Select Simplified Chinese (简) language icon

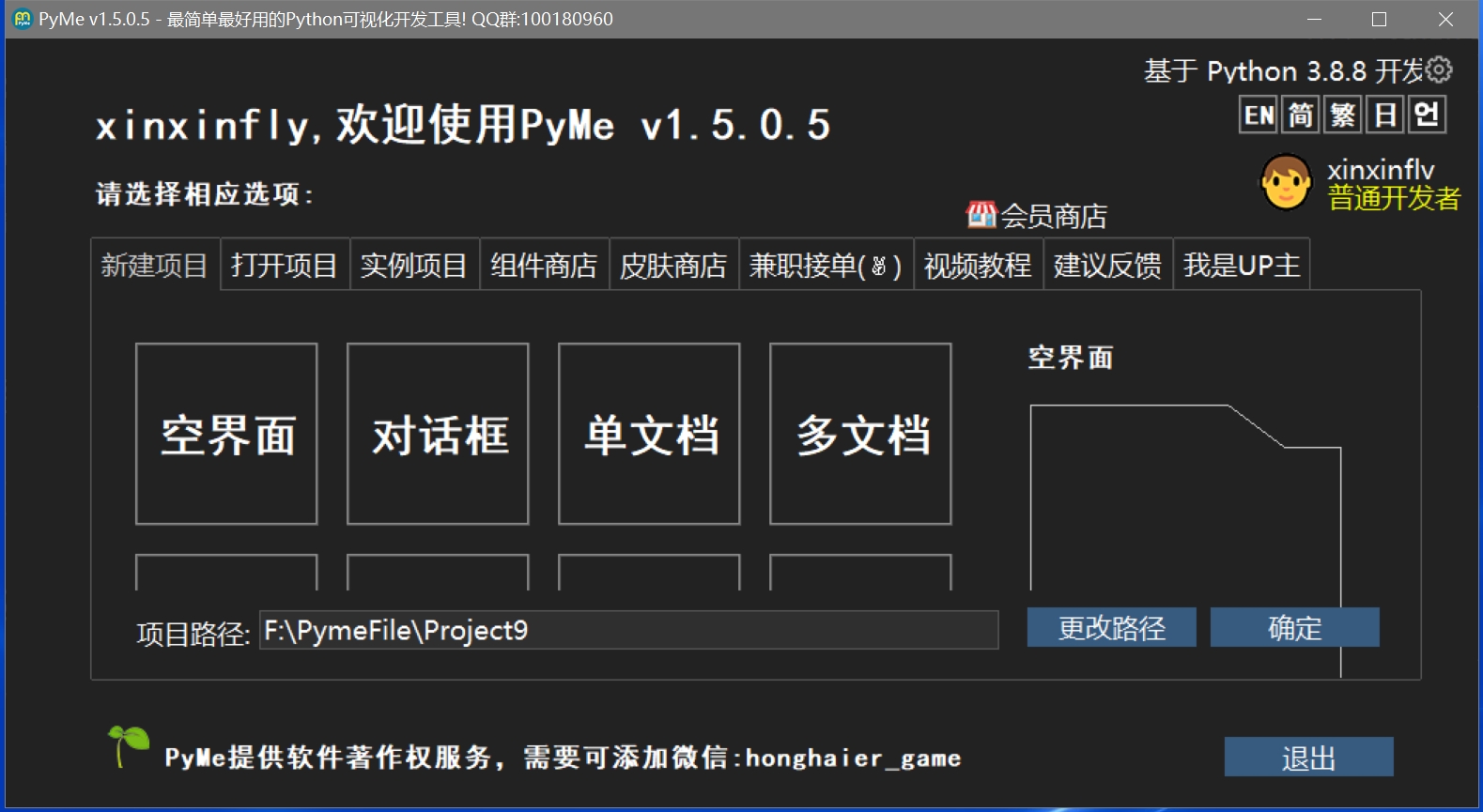click(1301, 115)
